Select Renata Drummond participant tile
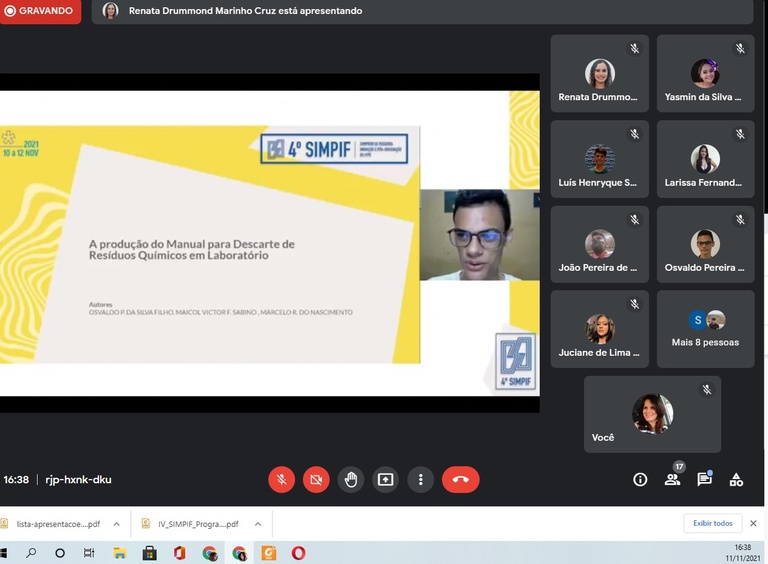The height and width of the screenshot is (564, 768). coord(599,74)
